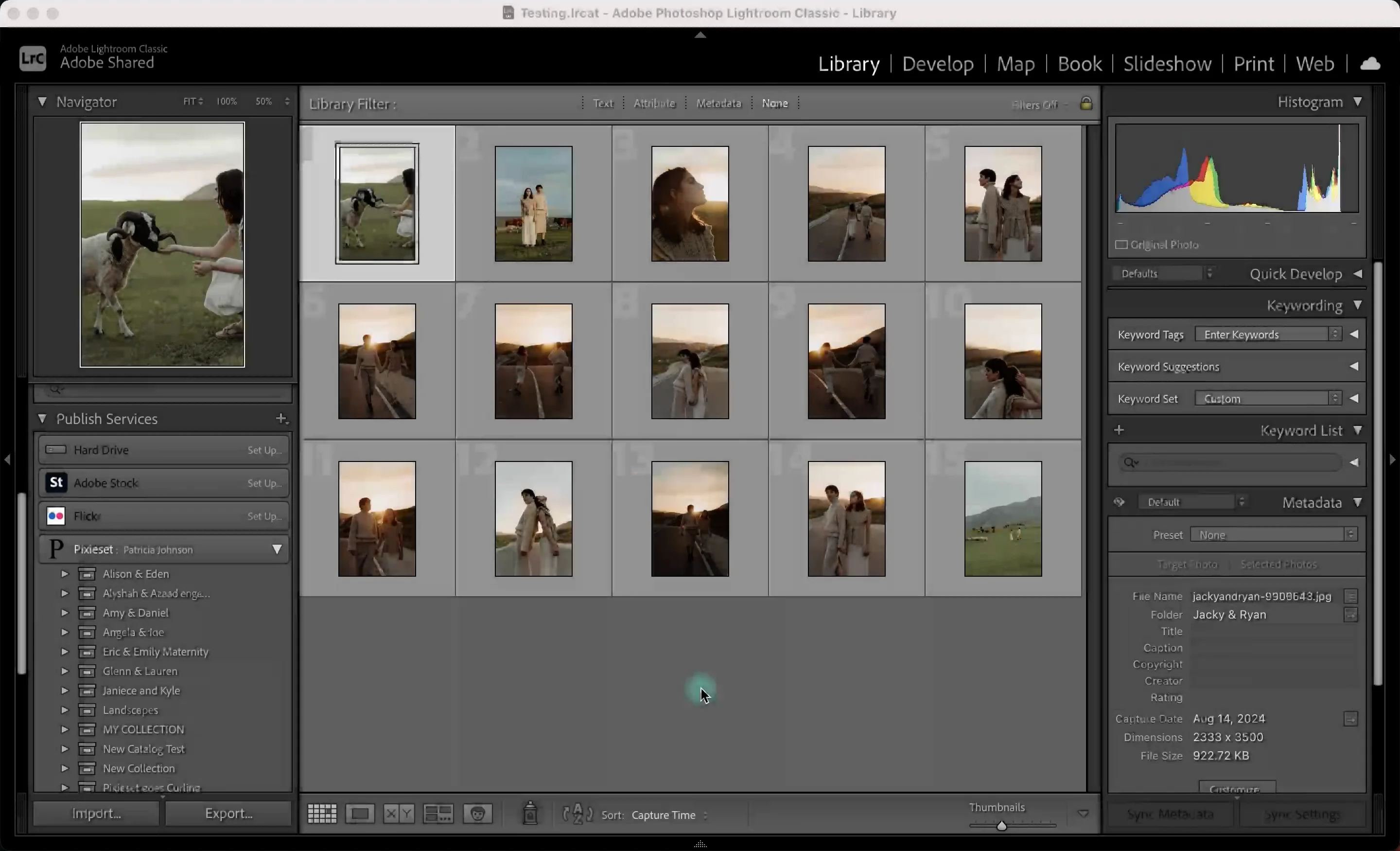1400x851 pixels.
Task: Switch to Loupe view icon
Action: (x=360, y=814)
